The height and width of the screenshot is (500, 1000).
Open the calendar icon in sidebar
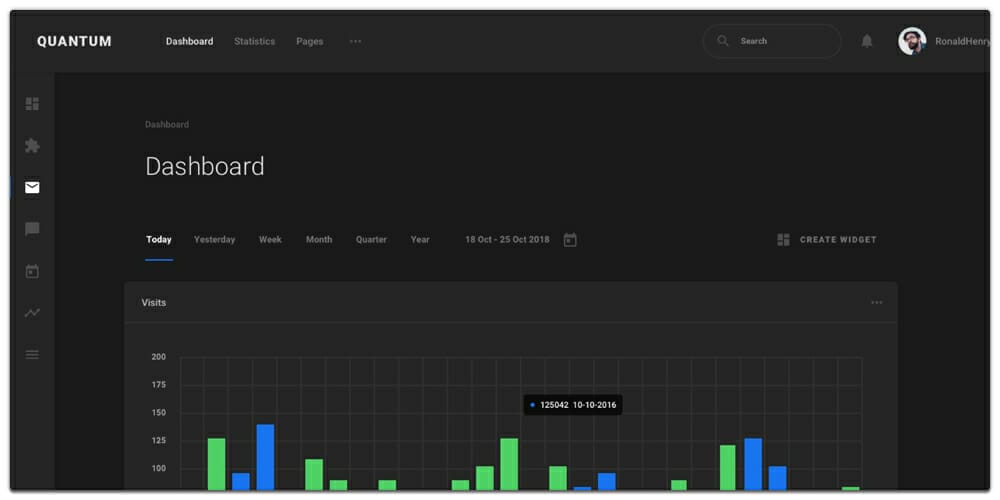click(x=32, y=271)
